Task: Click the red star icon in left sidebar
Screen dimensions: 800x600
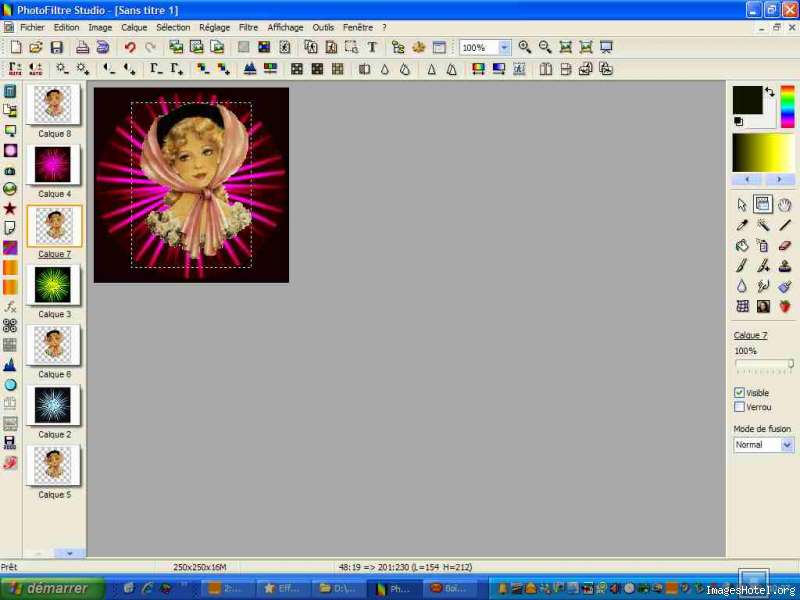Action: 10,208
